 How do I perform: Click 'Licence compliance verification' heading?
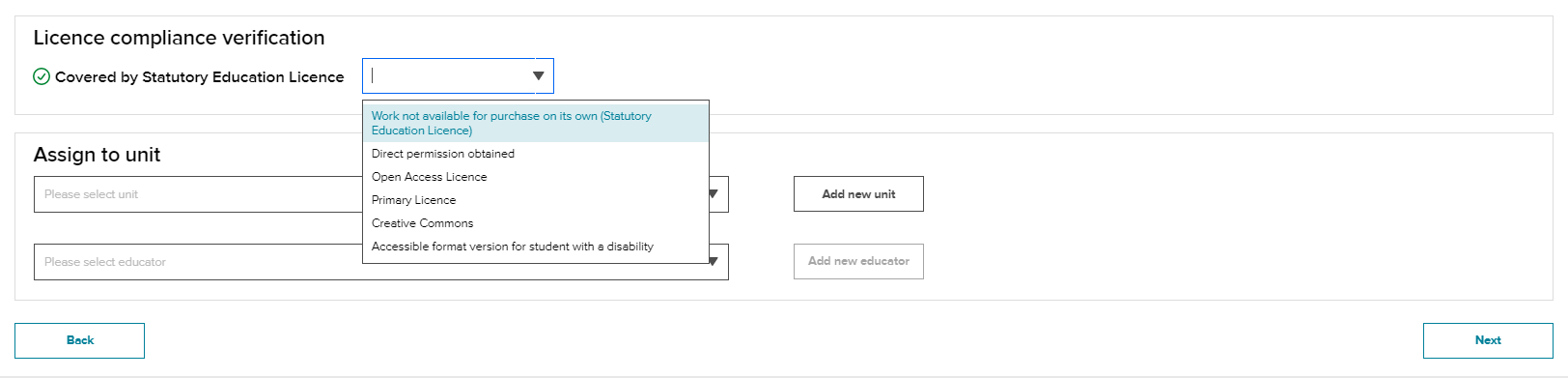(x=179, y=38)
